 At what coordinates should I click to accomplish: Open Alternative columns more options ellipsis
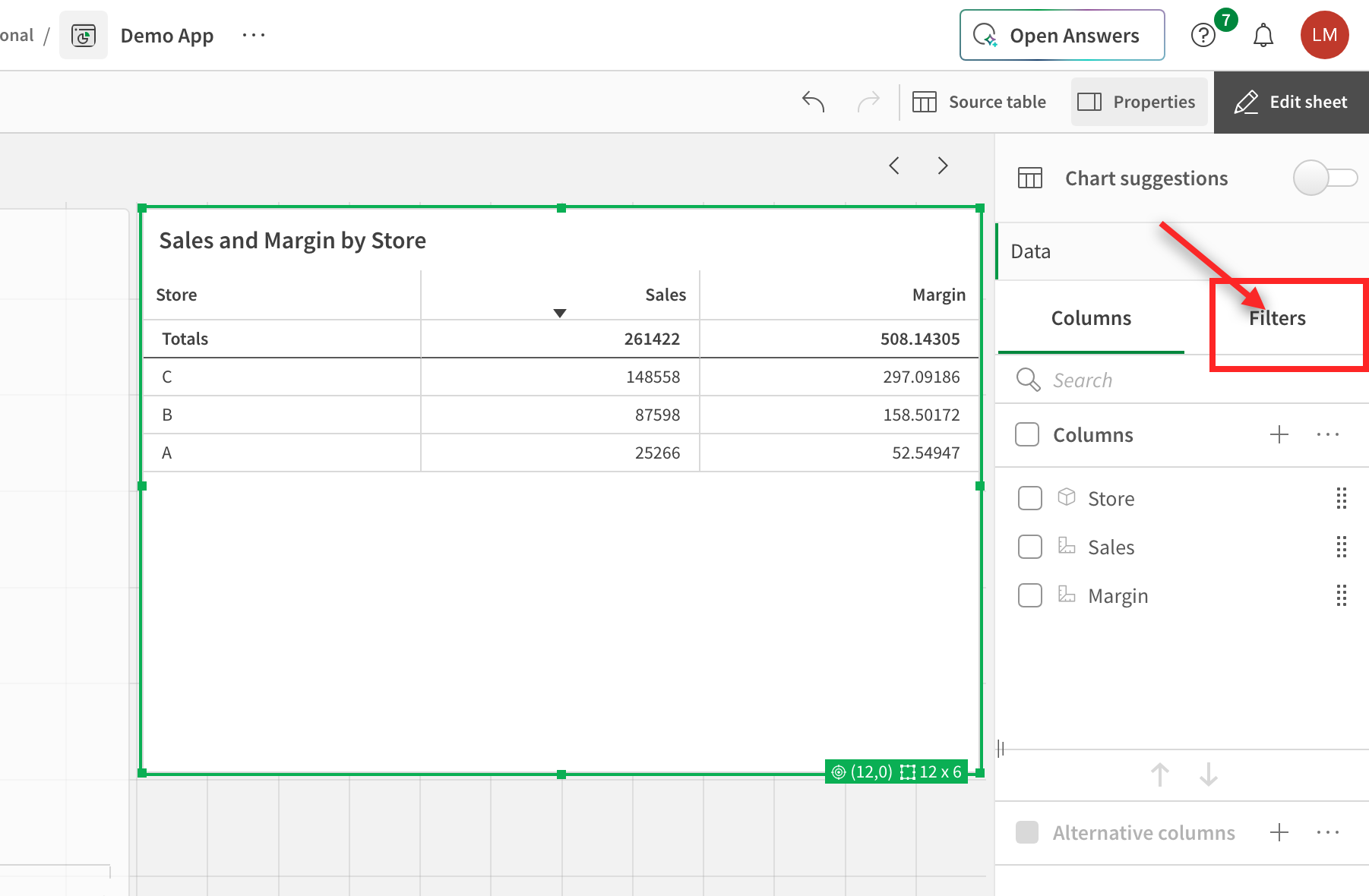click(1328, 832)
